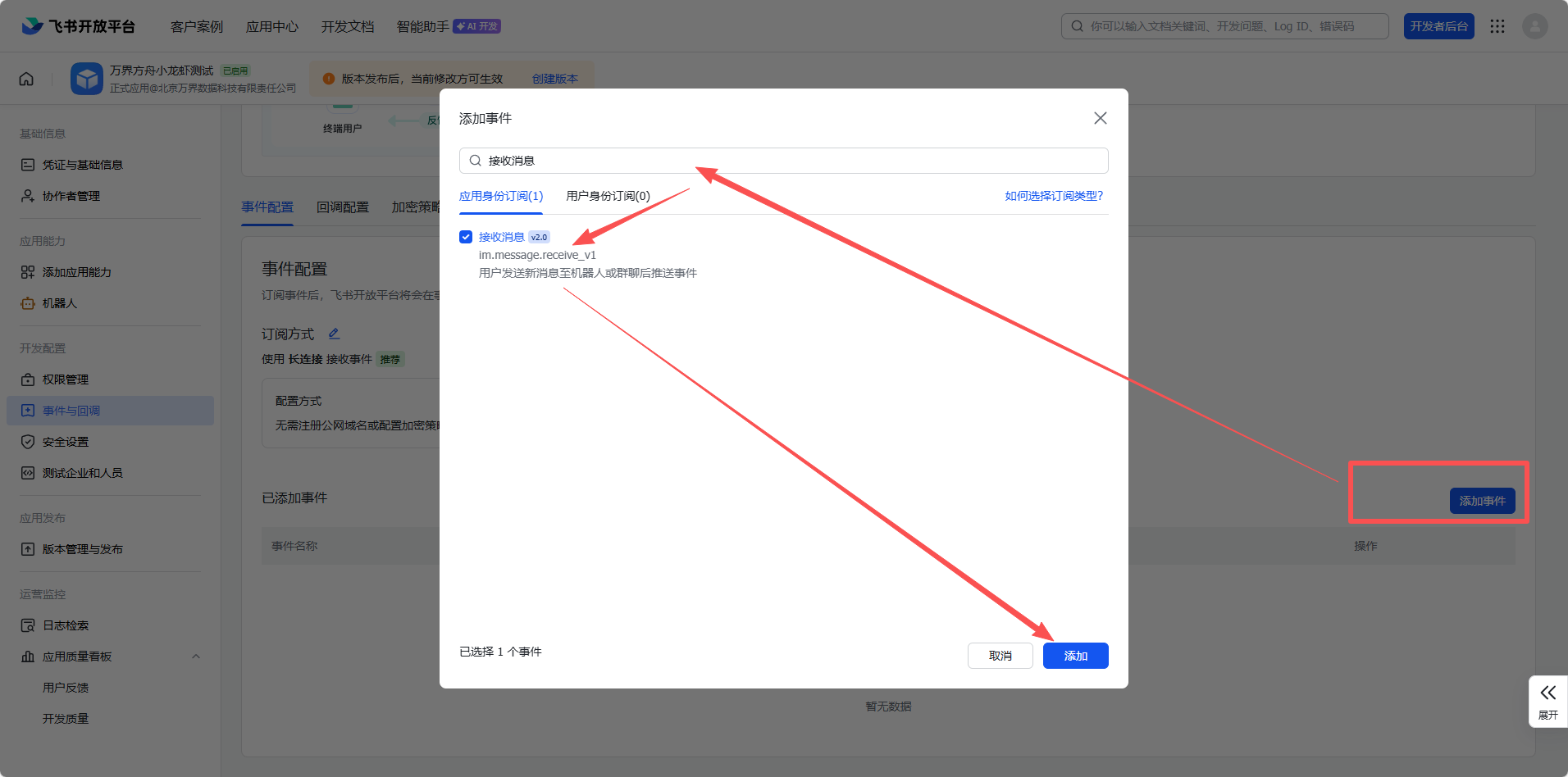This screenshot has height=777, width=1568.
Task: Open 日志检索 in the sidebar
Action: 65,625
